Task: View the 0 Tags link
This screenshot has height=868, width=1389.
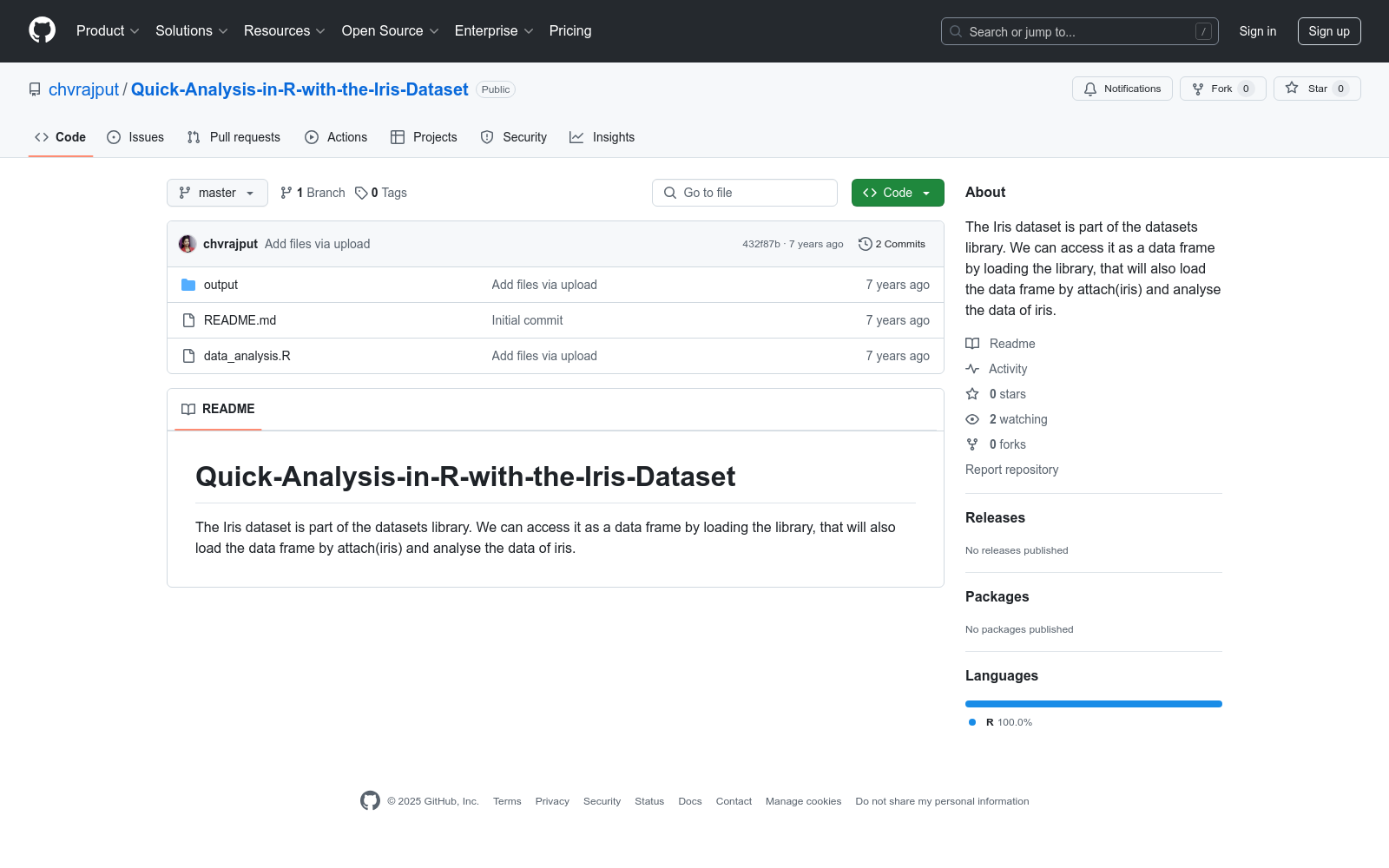Action: 381,193
